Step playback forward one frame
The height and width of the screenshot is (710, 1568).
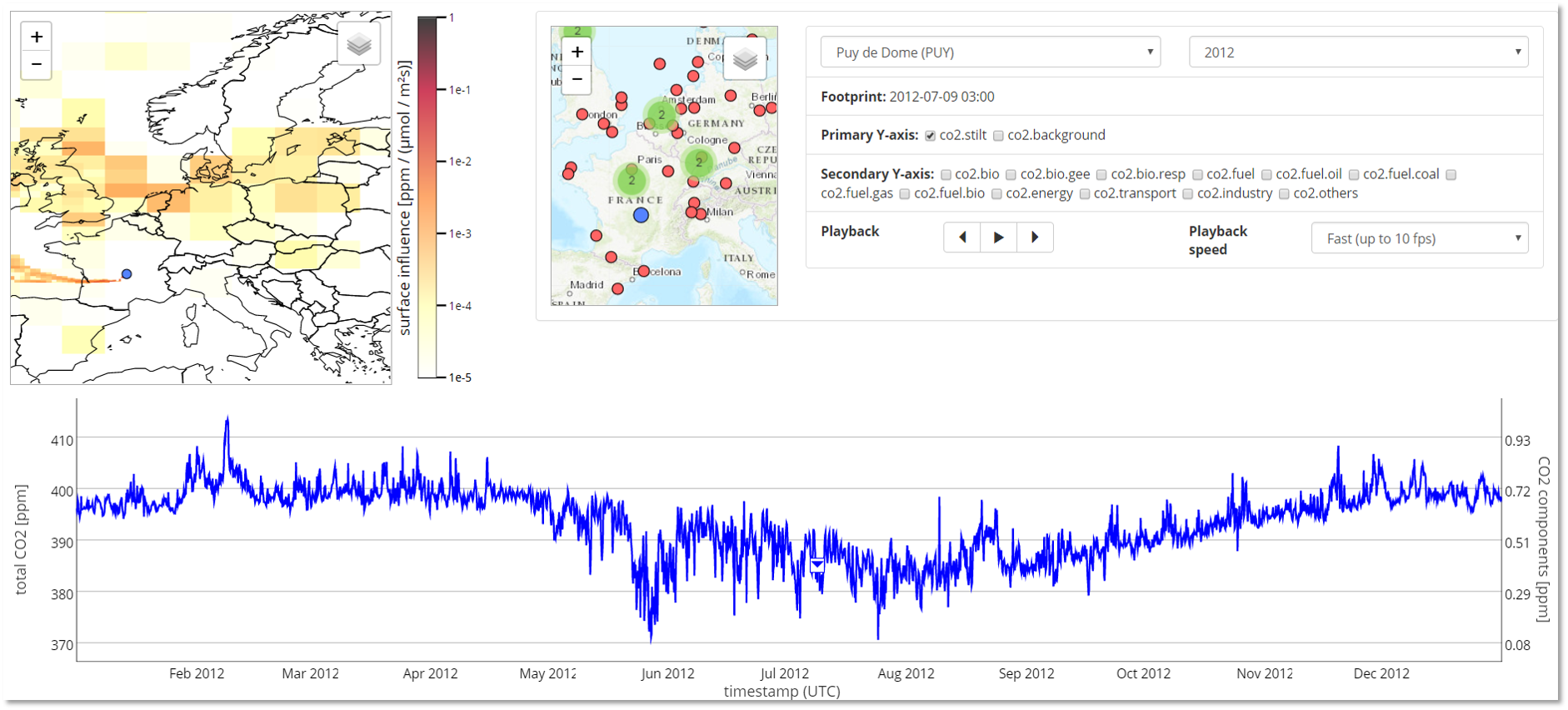(1035, 237)
